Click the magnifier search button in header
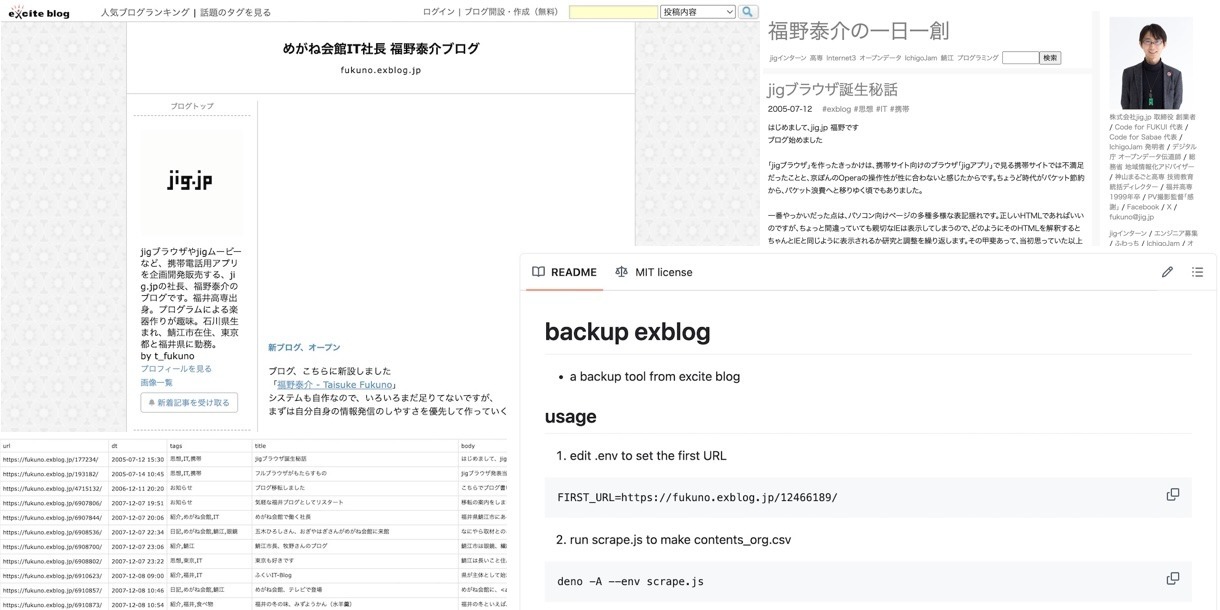 click(748, 12)
